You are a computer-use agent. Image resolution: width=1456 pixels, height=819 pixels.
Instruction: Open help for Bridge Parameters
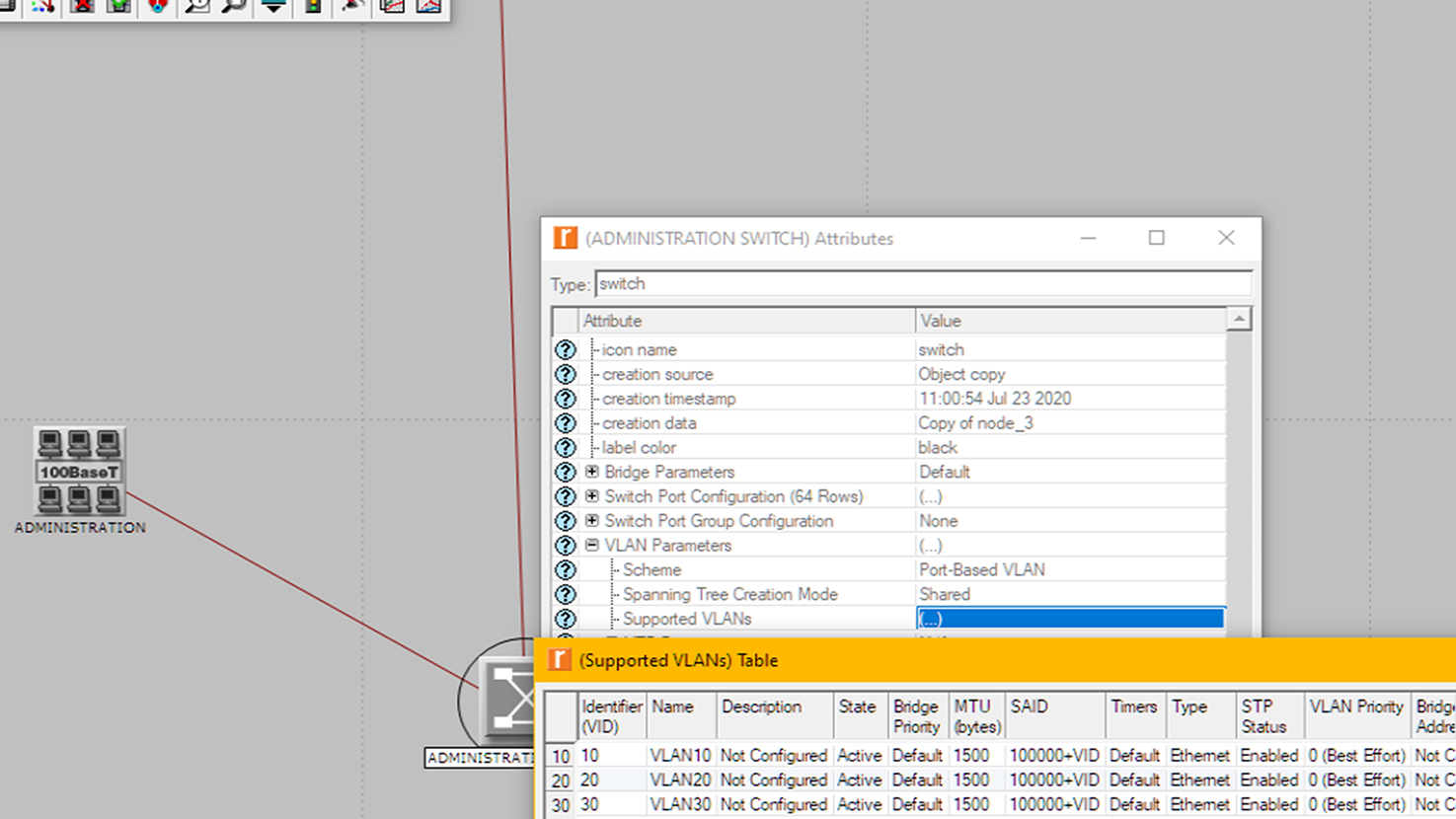coord(565,473)
